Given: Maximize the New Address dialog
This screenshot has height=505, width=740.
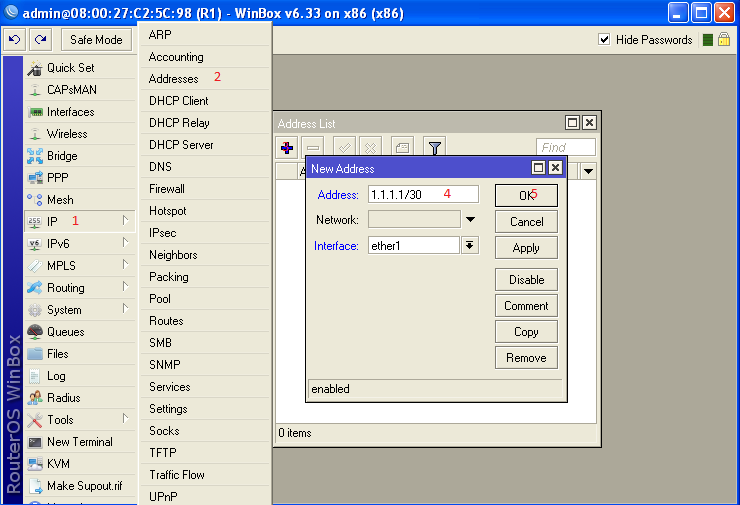Looking at the screenshot, I should coord(538,168).
